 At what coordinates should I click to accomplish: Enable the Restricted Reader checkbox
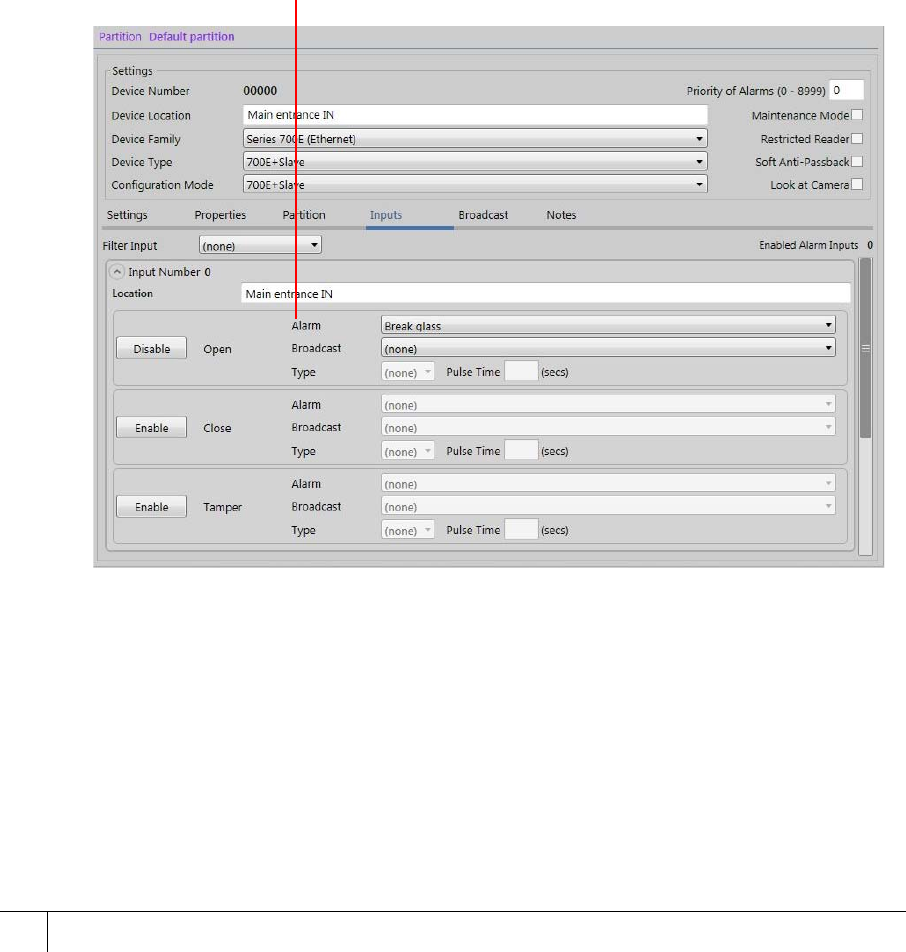[x=857, y=138]
